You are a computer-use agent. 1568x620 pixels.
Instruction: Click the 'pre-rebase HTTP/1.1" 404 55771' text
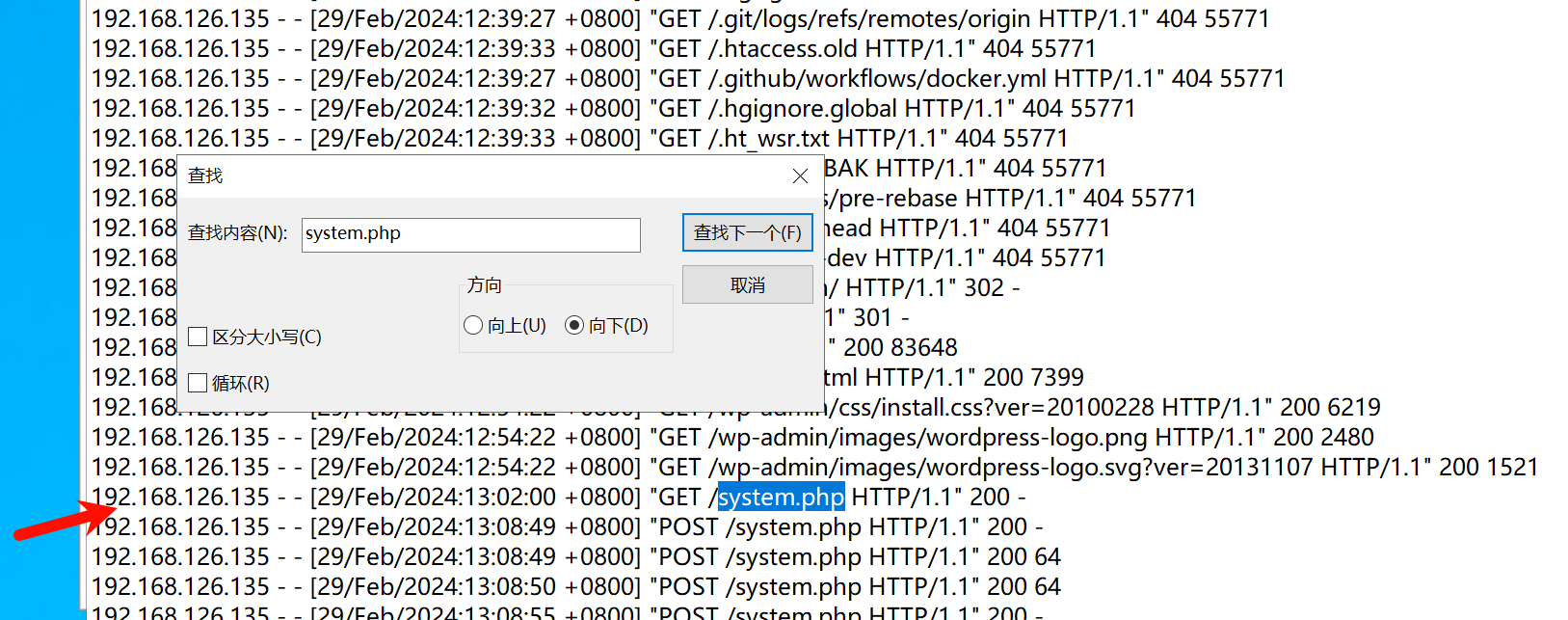point(1018,199)
